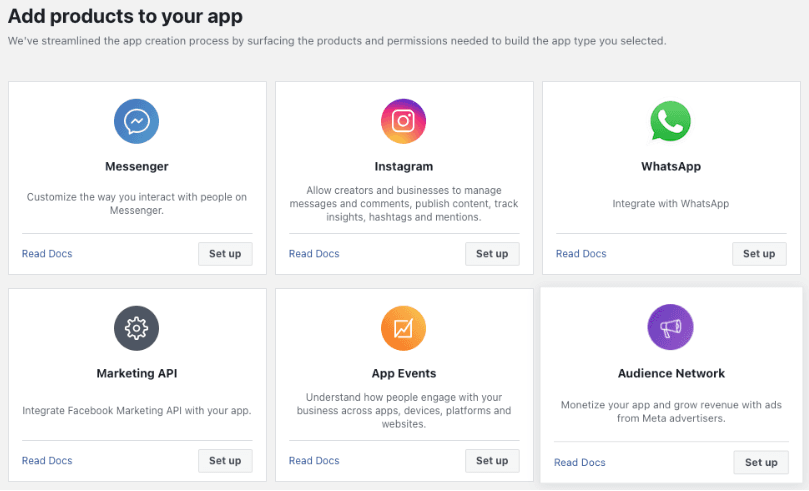Click the App Events chart icon
The width and height of the screenshot is (809, 491).
[x=403, y=328]
